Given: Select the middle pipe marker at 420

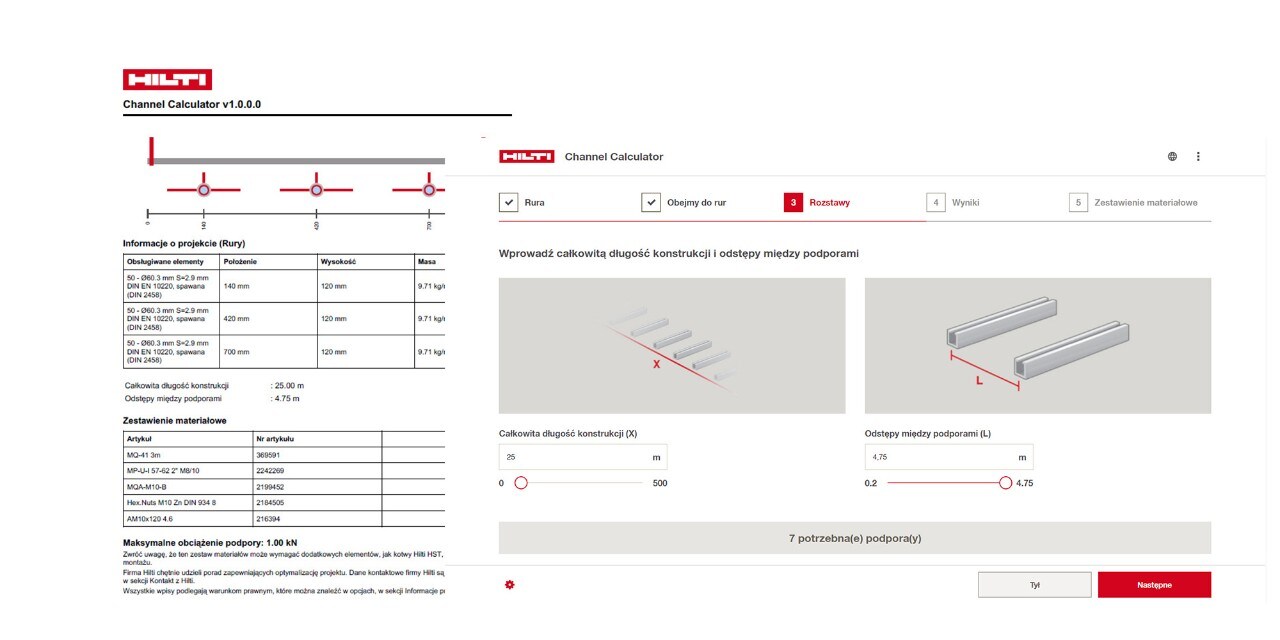Looking at the screenshot, I should (316, 189).
